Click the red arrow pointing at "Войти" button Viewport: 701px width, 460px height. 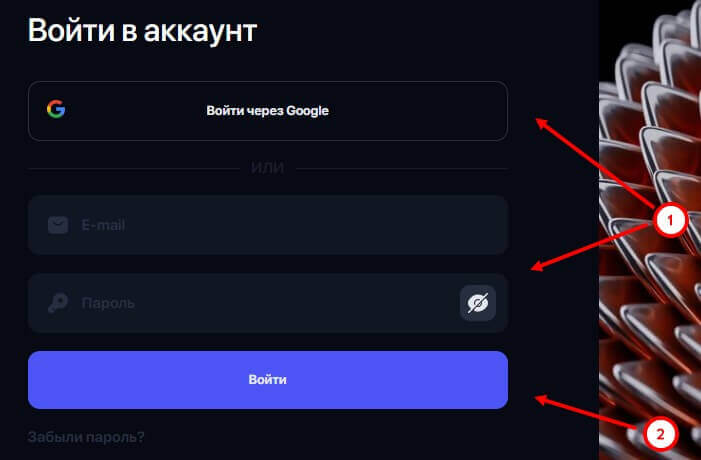tap(590, 415)
